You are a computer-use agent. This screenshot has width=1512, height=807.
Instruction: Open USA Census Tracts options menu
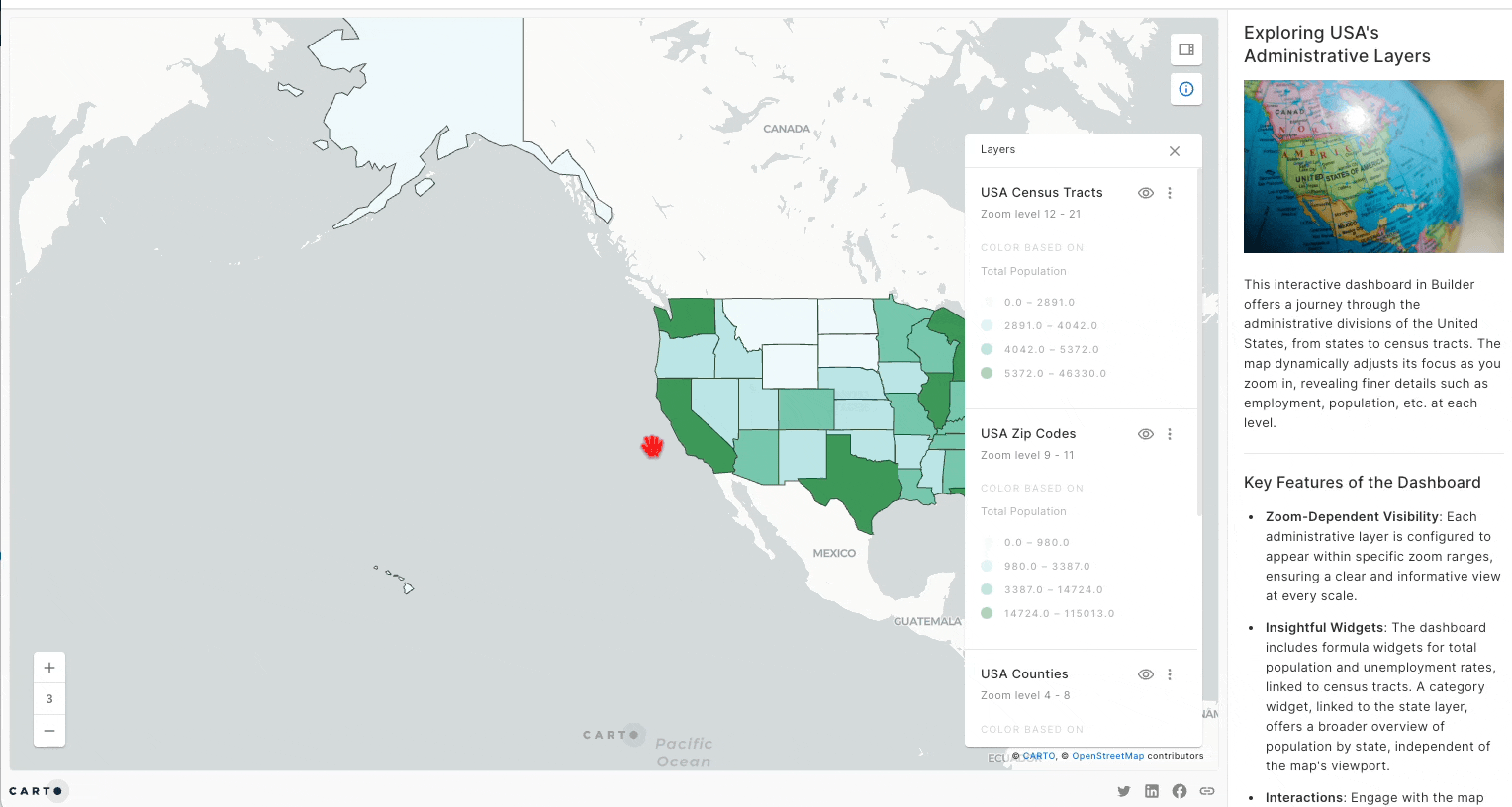(1170, 193)
